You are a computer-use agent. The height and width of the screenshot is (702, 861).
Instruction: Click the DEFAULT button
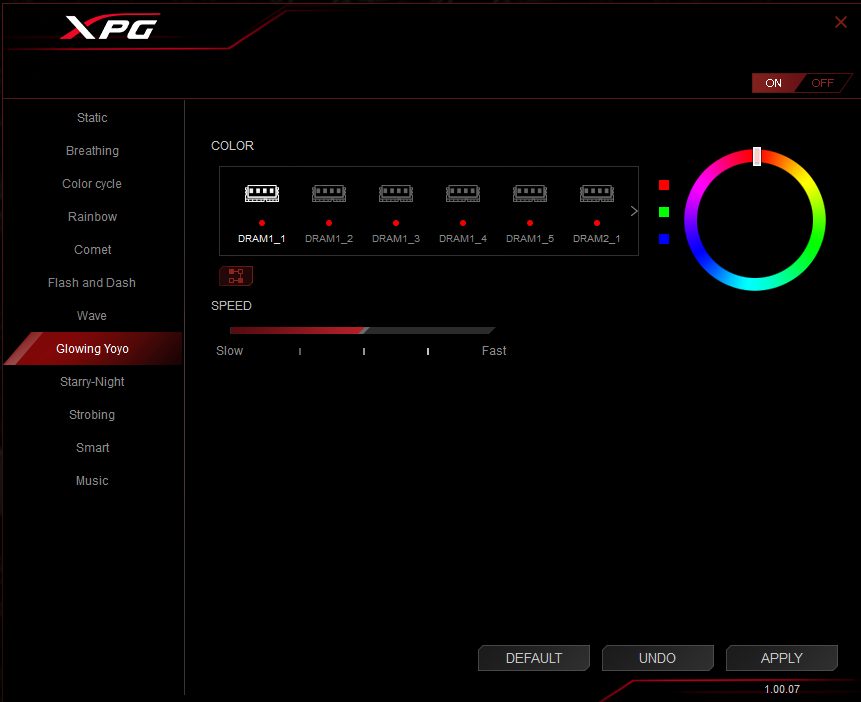click(534, 658)
